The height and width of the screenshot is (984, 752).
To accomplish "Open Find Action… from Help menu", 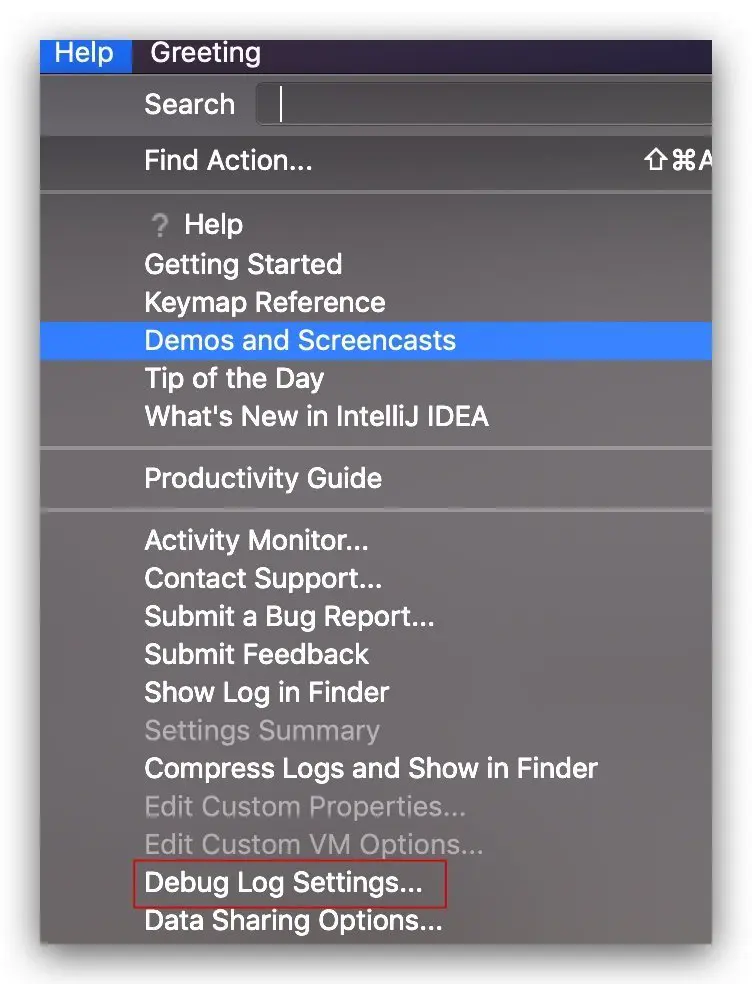I will 228,160.
